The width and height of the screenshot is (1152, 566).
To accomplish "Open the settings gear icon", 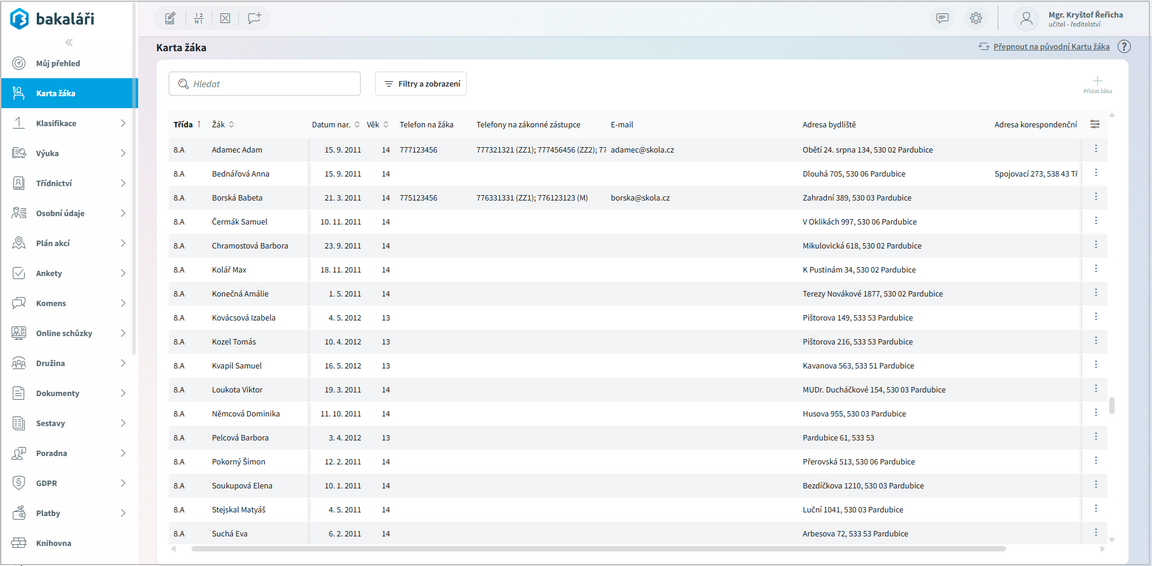I will (x=976, y=18).
